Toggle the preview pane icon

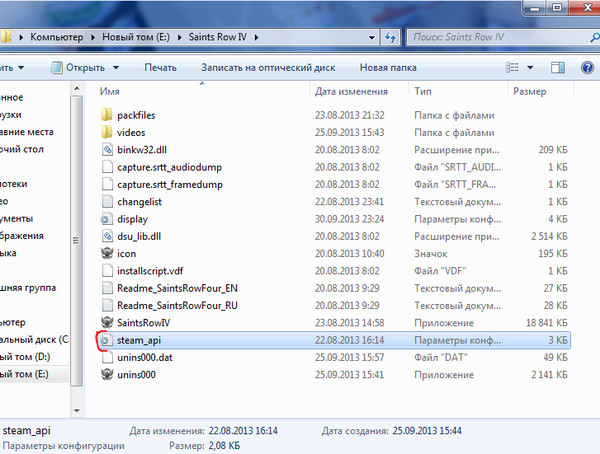pos(558,68)
